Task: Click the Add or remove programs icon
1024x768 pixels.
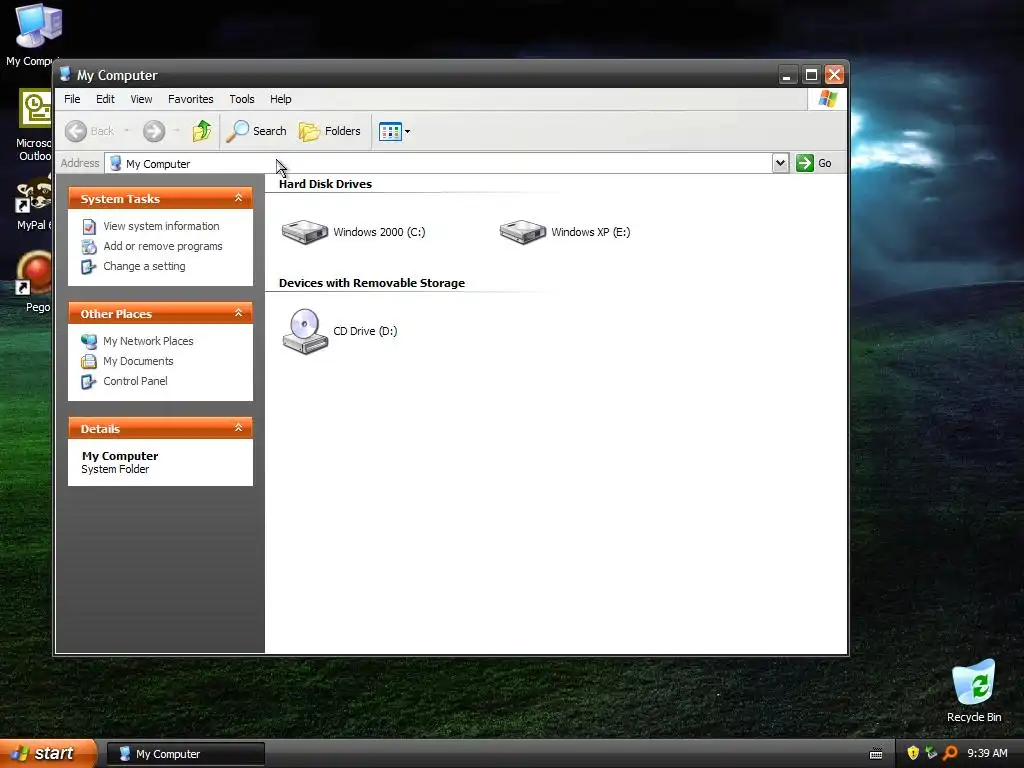Action: pos(89,247)
